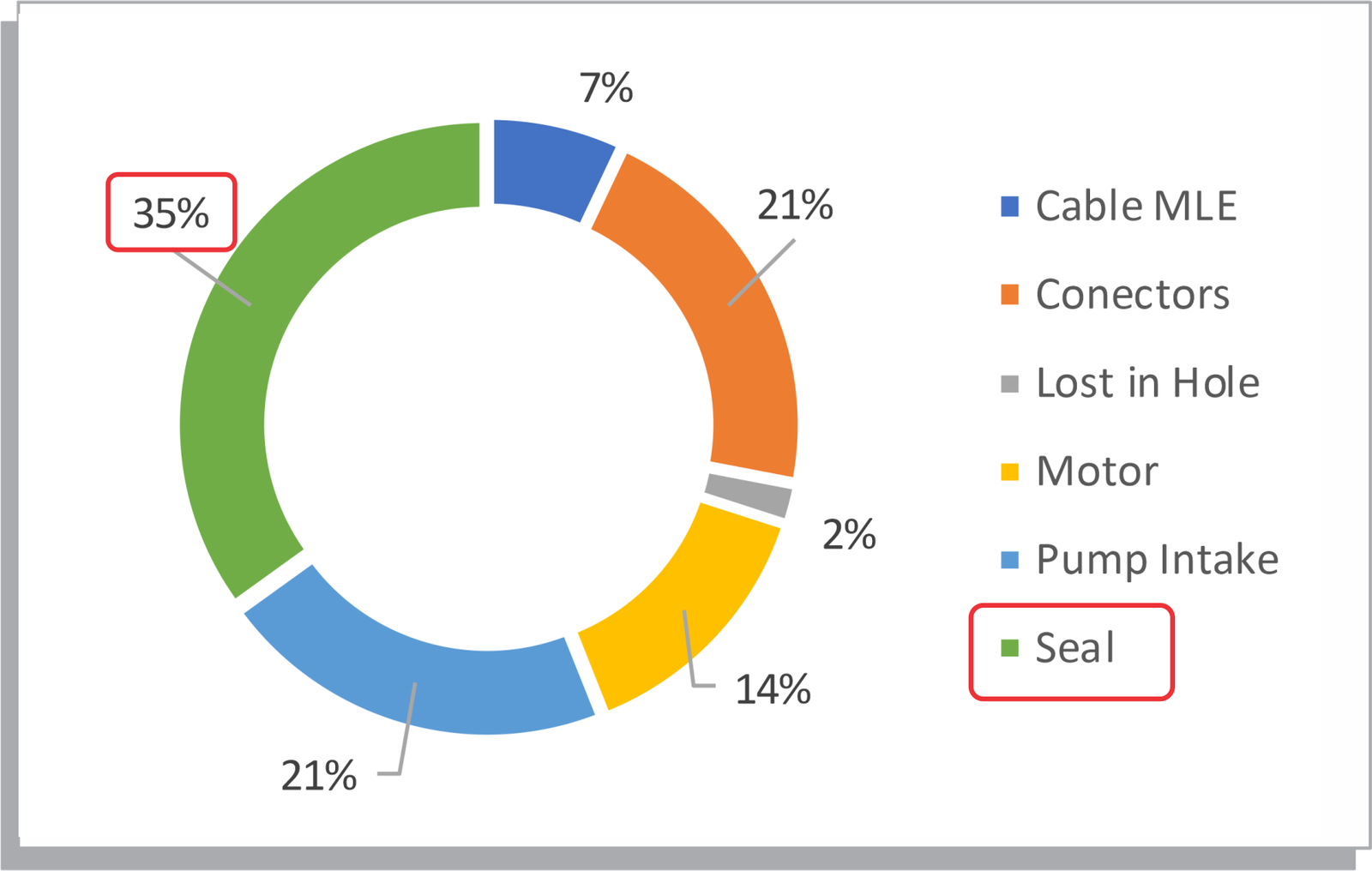Viewport: 1372px width, 871px height.
Task: Click the Cable MLE legend color square
Action: [x=1010, y=207]
